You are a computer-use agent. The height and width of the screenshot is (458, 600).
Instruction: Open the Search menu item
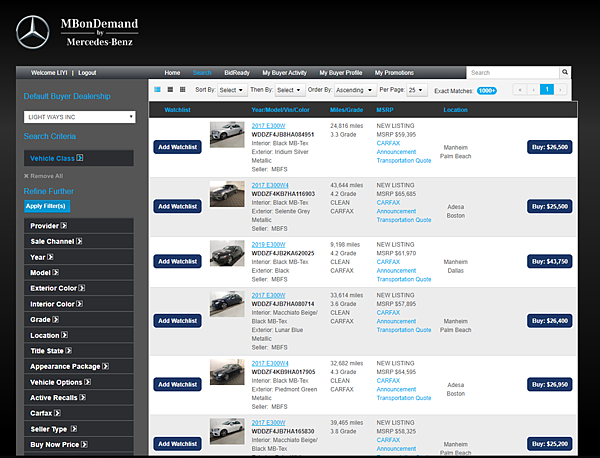click(x=202, y=73)
